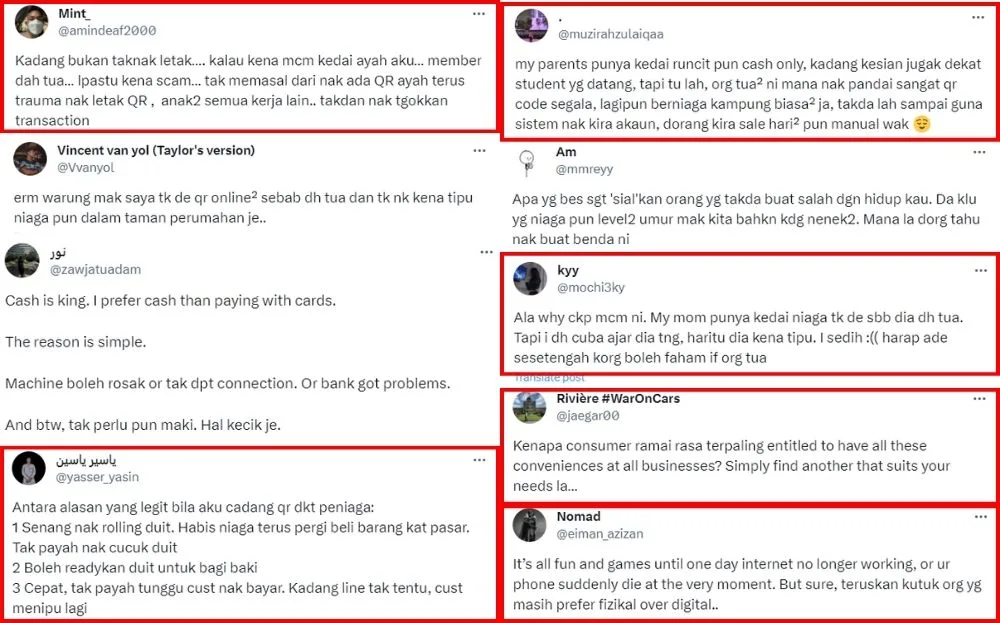
Task: Open more options on Vincent van yol's tweet
Action: (x=480, y=151)
